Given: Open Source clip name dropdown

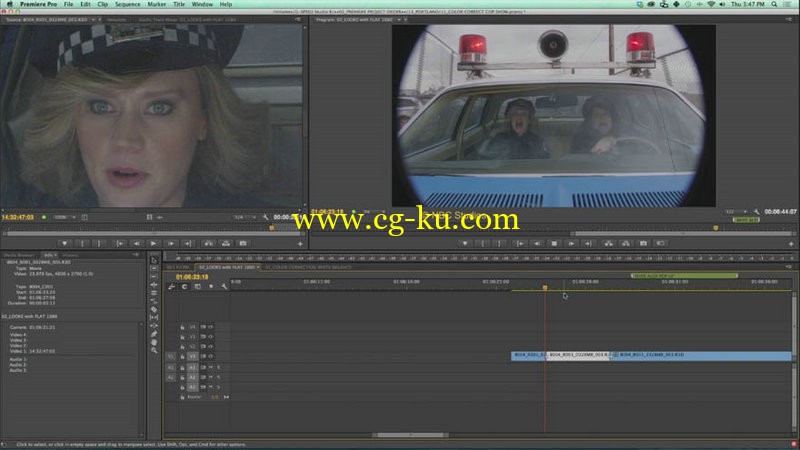Looking at the screenshot, I should coord(93,20).
